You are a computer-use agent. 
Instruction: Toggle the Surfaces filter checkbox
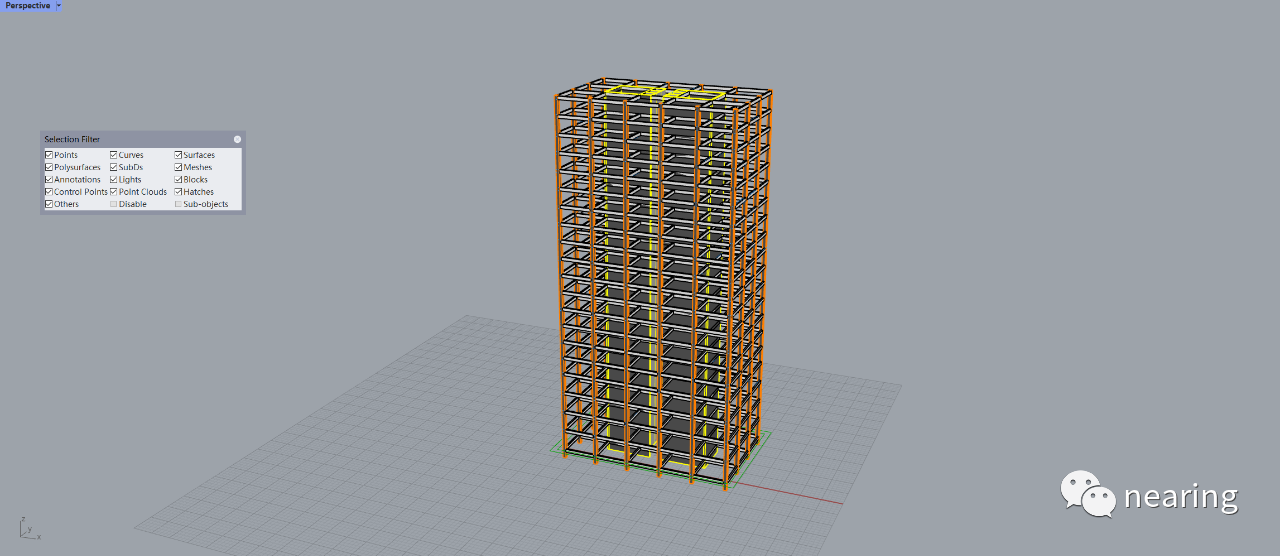(178, 155)
